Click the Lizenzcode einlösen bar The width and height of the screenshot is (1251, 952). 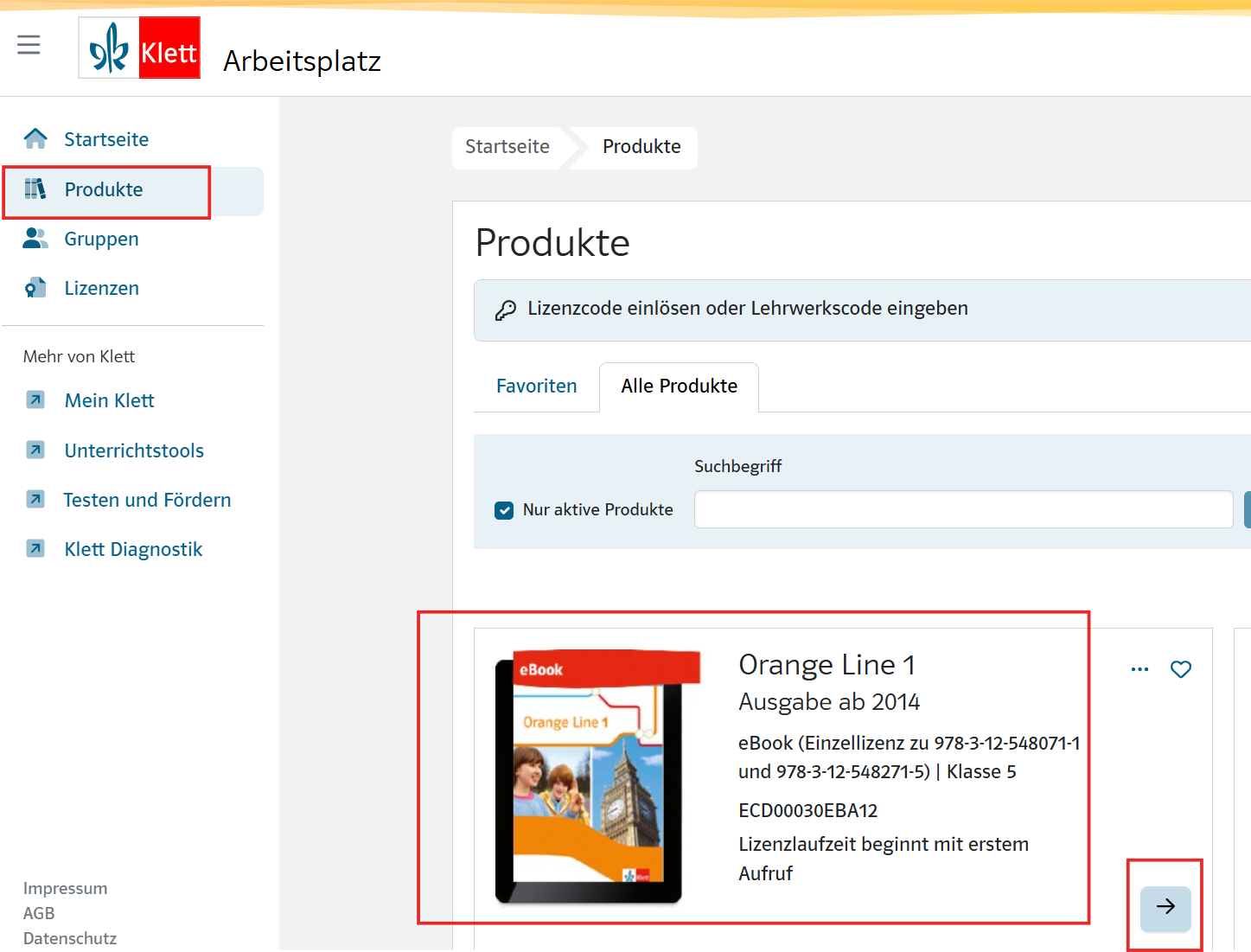[x=747, y=308]
